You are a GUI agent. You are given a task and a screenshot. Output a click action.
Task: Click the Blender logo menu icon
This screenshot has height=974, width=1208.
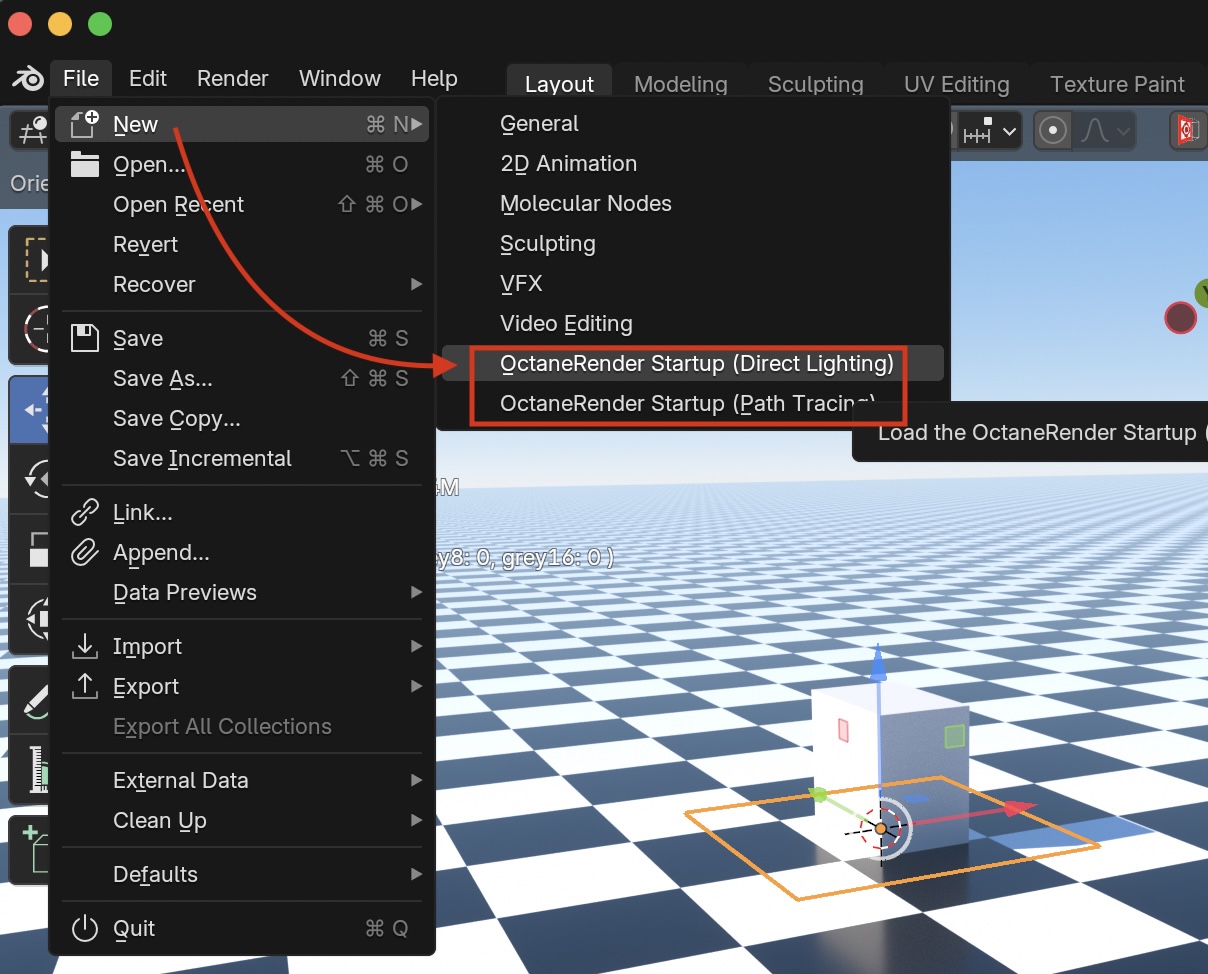click(x=27, y=78)
